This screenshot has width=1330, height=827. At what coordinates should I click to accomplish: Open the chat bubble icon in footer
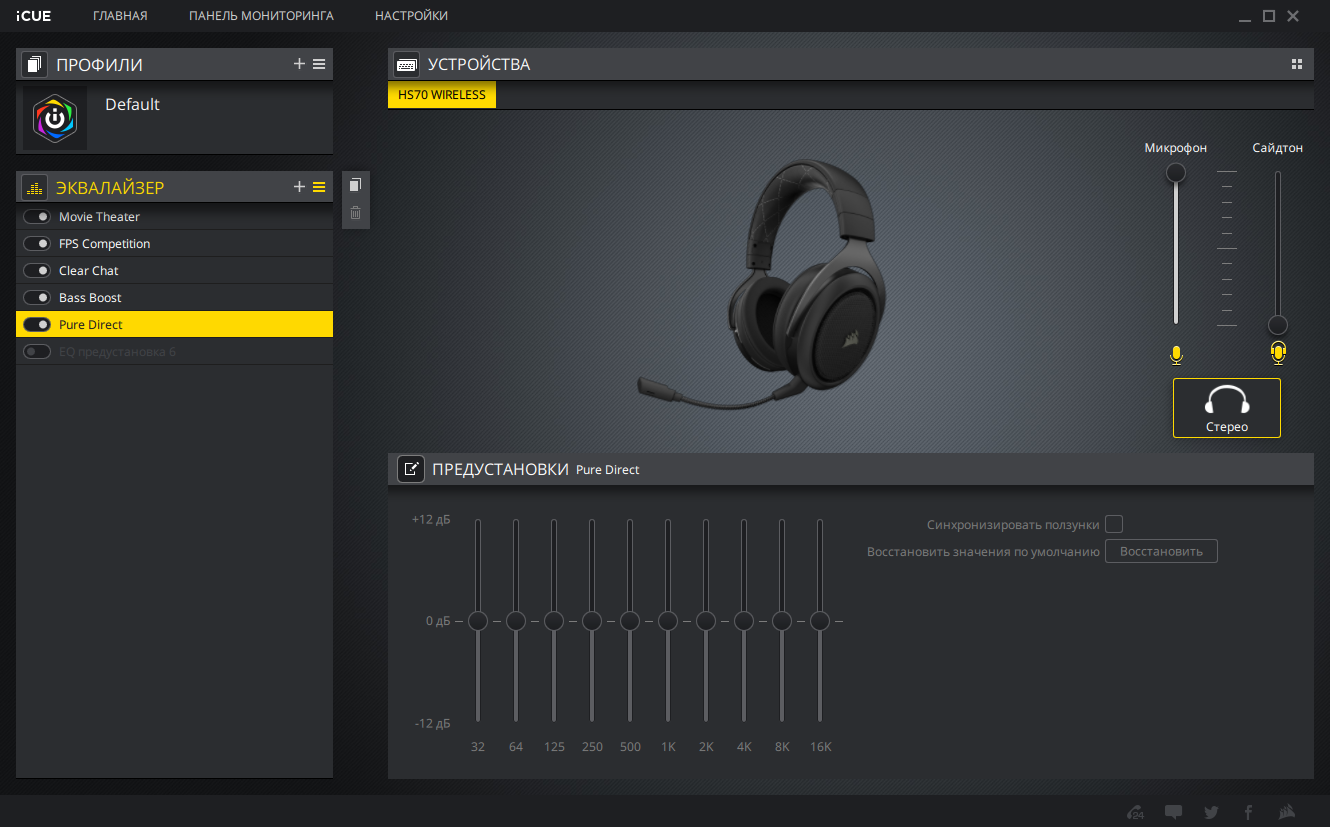(x=1174, y=812)
